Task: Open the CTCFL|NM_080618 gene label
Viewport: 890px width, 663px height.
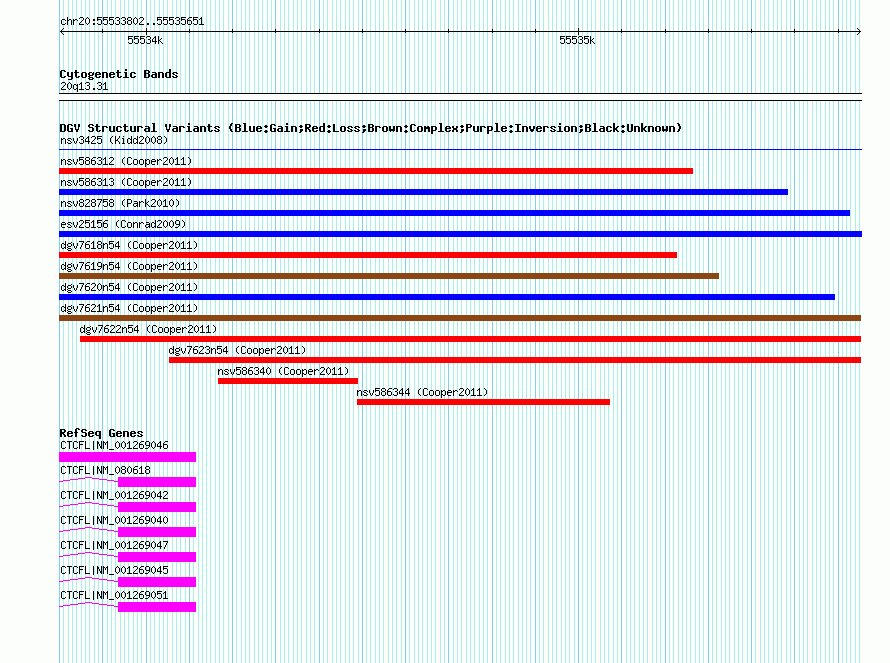Action: tap(106, 470)
